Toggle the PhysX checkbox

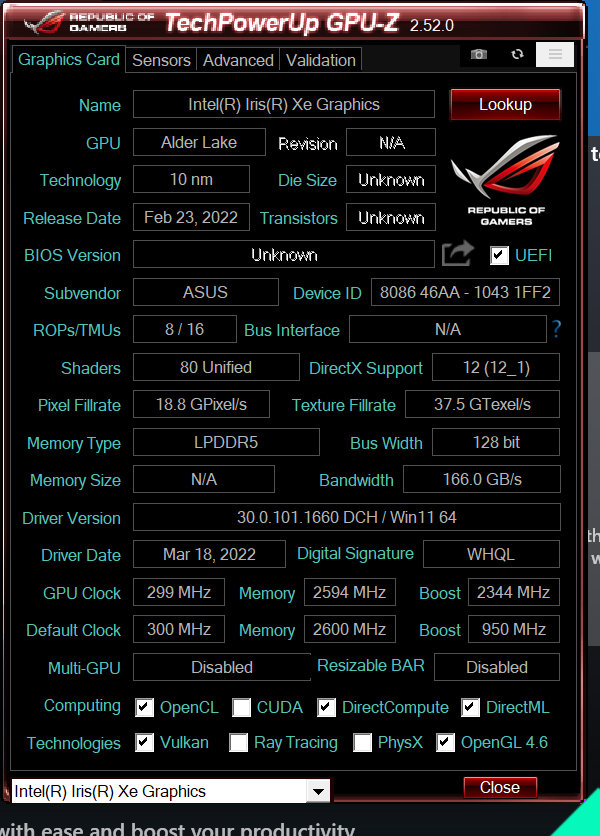coord(362,743)
